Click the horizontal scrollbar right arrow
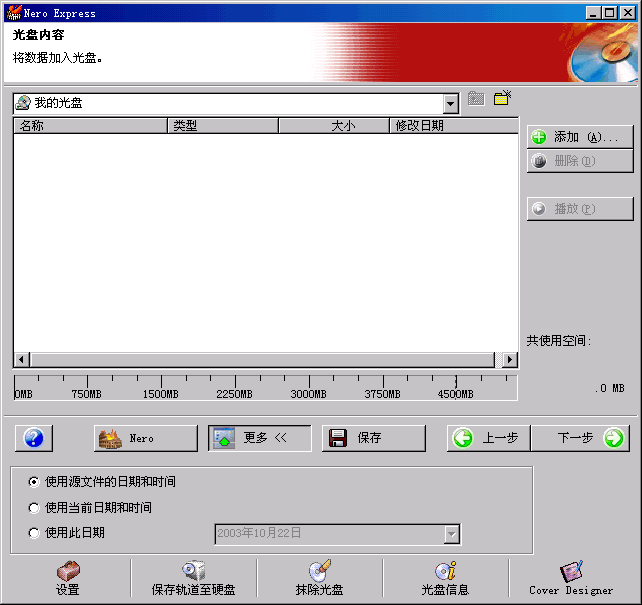This screenshot has width=642, height=605. click(509, 360)
